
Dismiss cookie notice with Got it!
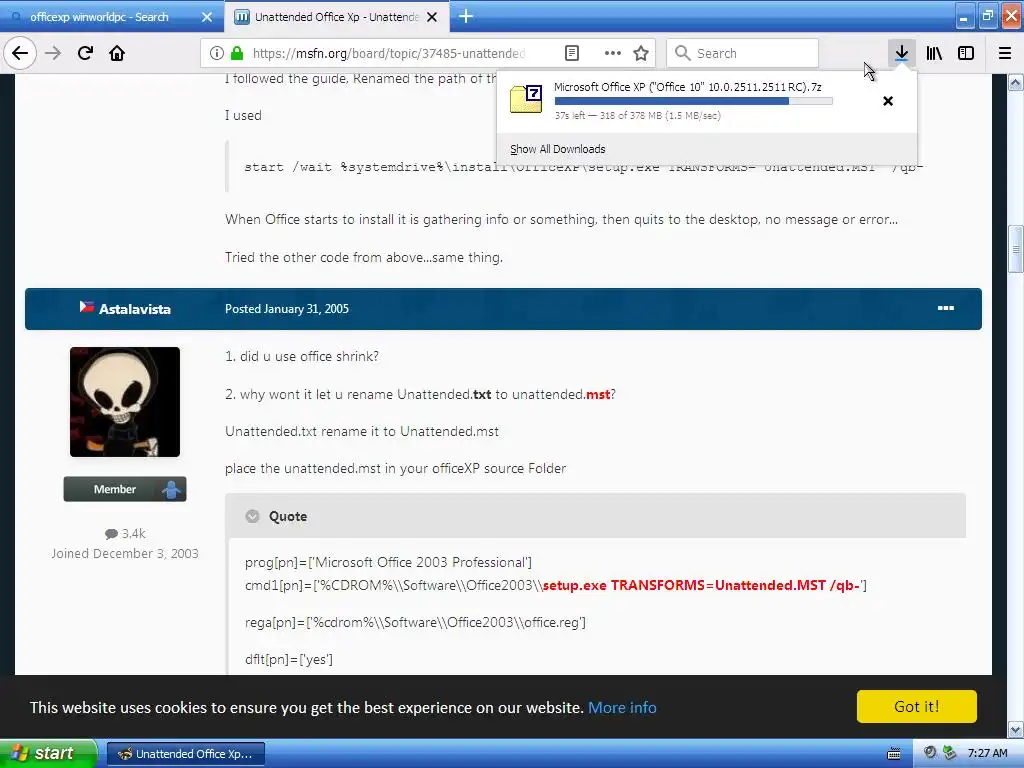[x=917, y=707]
